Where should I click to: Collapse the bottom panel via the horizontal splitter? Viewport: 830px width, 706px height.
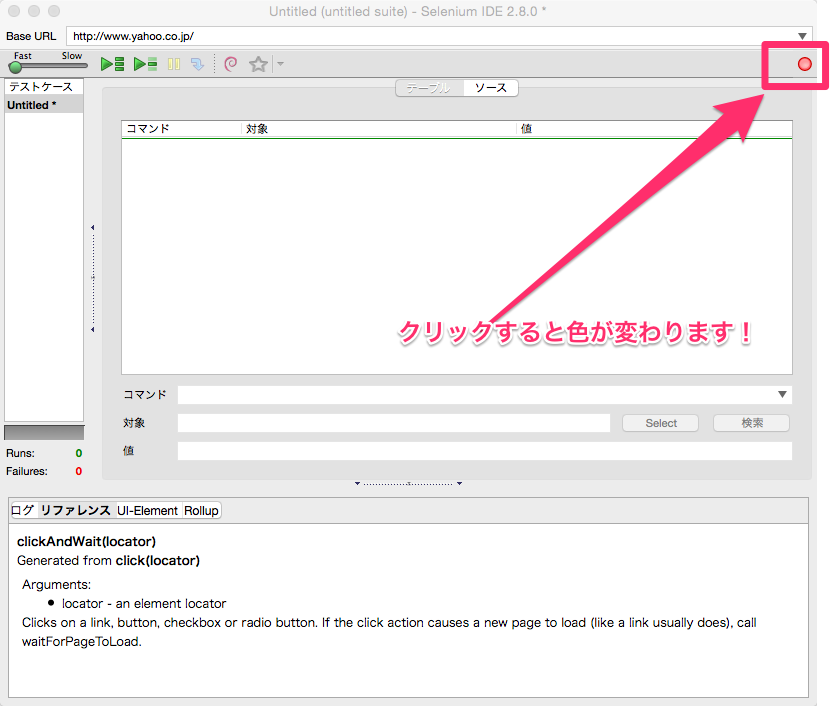click(x=408, y=483)
